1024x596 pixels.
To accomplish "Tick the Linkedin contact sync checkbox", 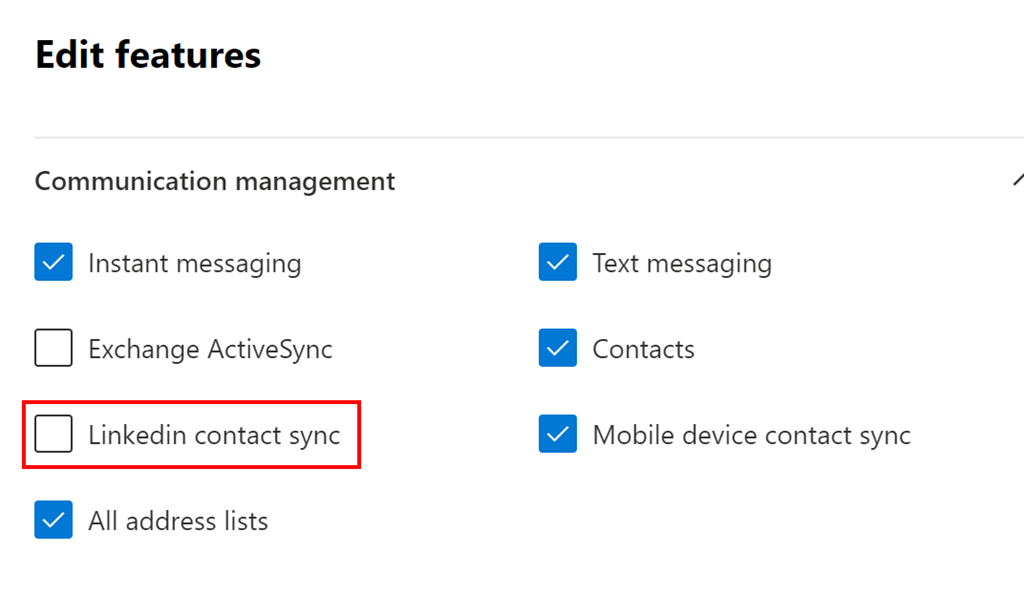I will 53,435.
